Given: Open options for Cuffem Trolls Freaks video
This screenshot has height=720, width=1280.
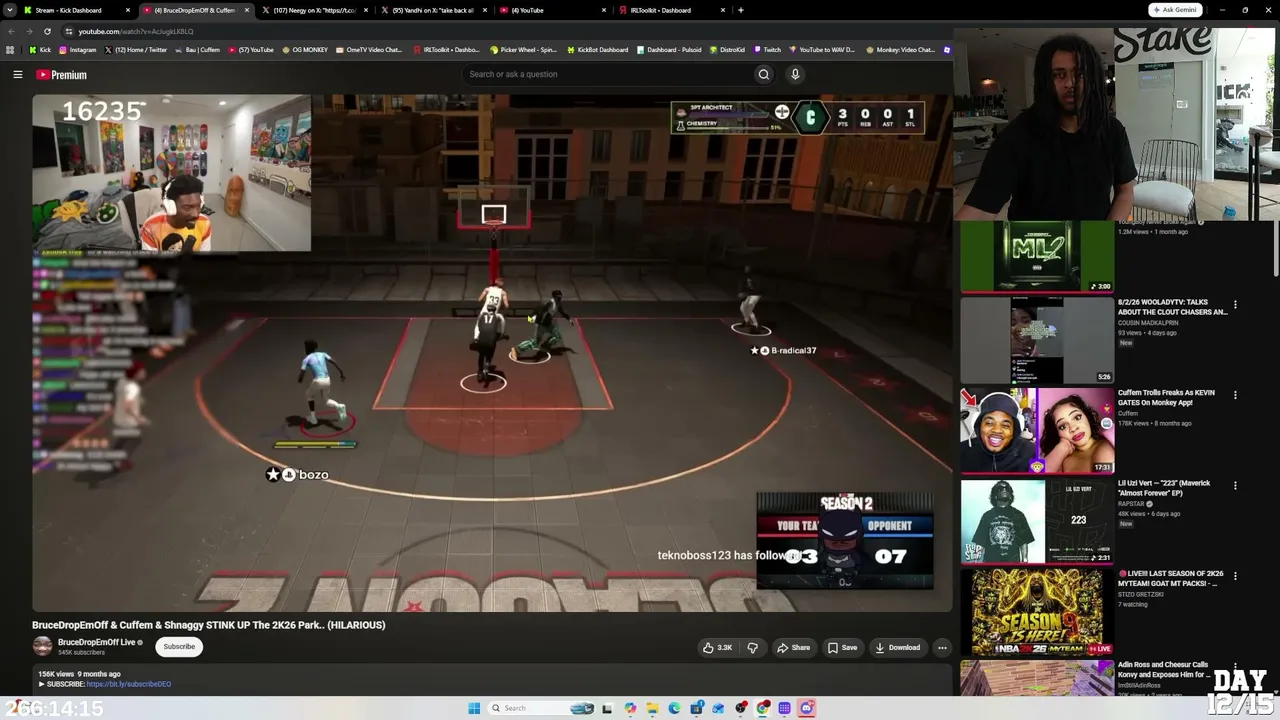Looking at the screenshot, I should 1235,395.
